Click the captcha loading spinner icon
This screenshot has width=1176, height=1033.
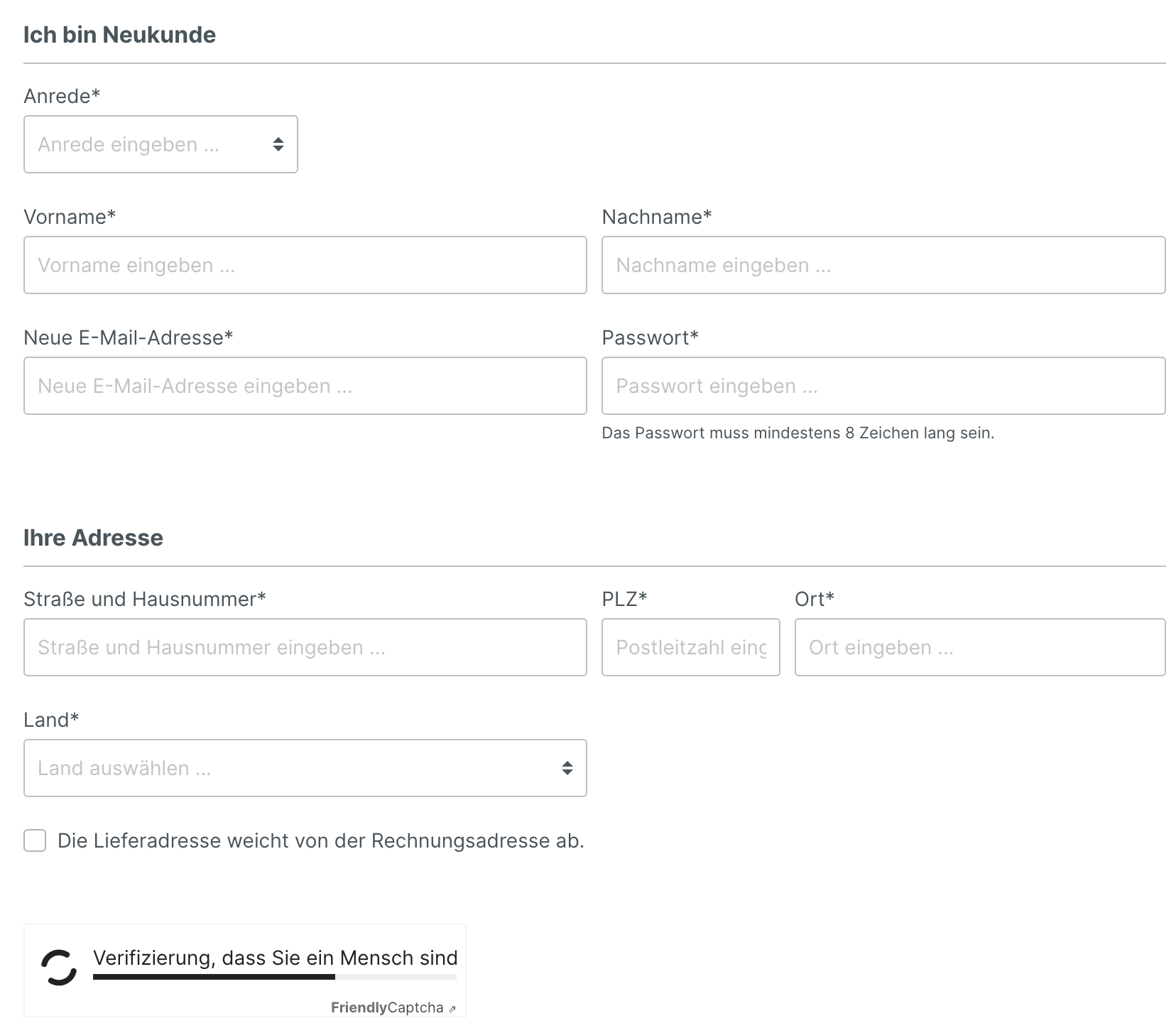pos(59,968)
